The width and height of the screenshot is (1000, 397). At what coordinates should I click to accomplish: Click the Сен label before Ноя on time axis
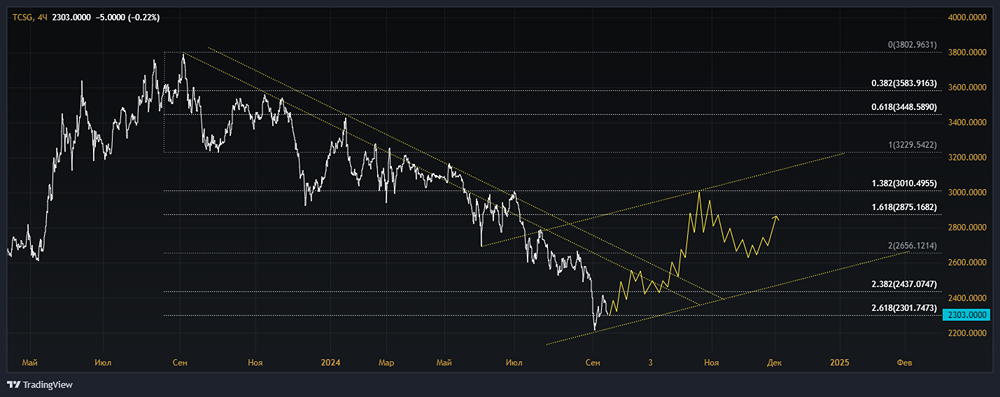tap(180, 363)
